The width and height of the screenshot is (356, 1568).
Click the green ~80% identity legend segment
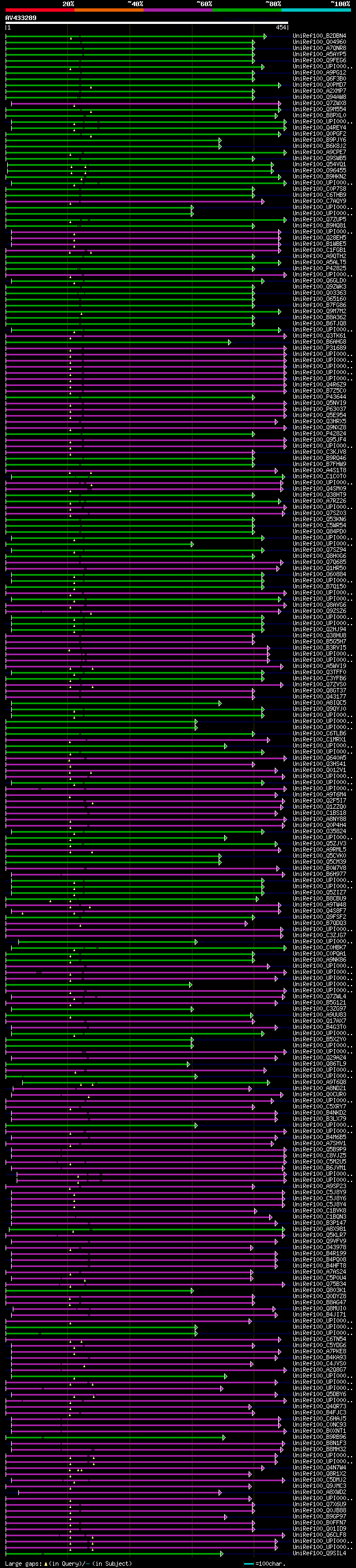click(x=247, y=10)
